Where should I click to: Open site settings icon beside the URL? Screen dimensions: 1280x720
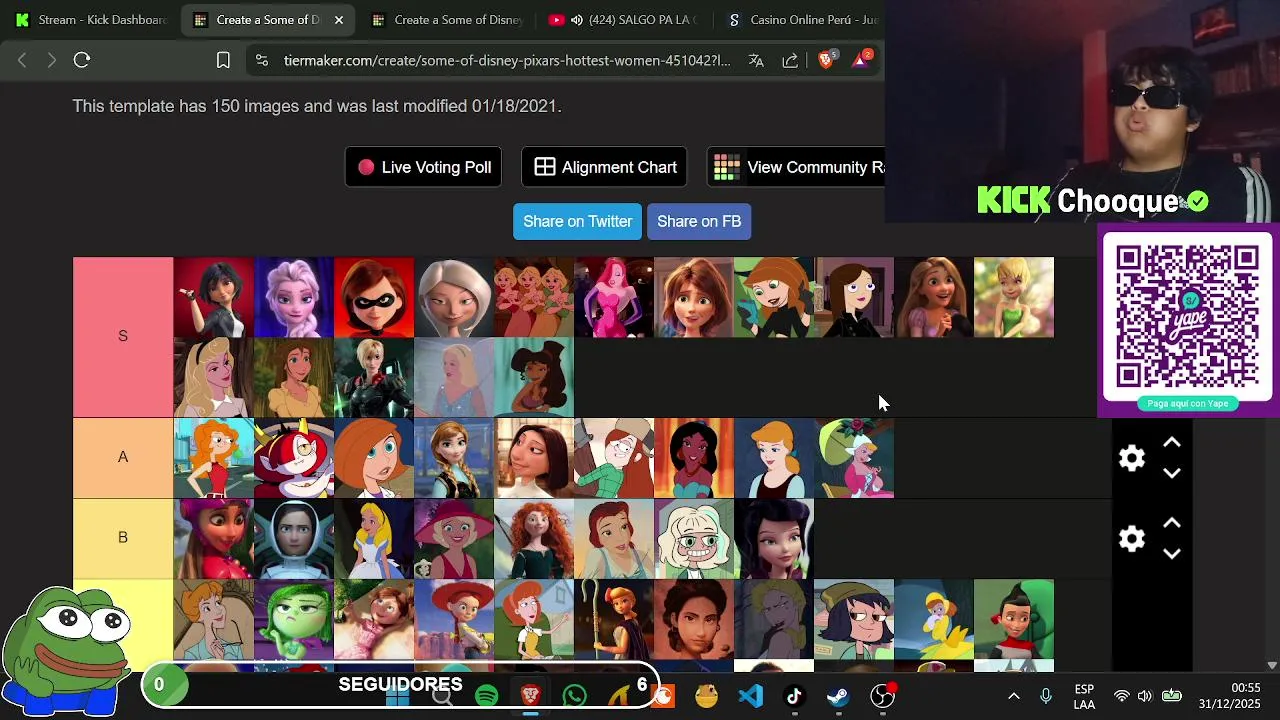261,60
